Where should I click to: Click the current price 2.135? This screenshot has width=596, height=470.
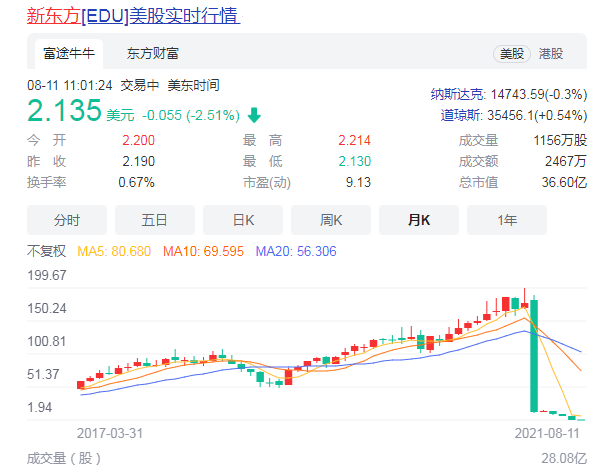coord(64,111)
